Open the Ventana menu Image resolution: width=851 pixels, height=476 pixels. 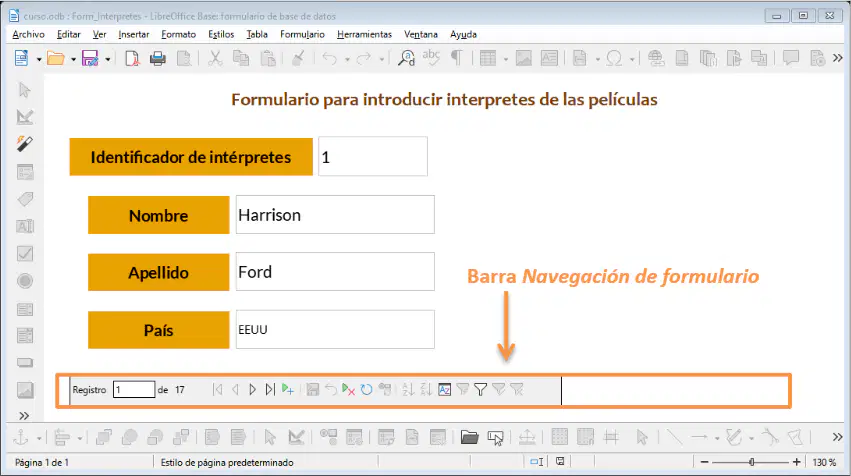(x=421, y=34)
